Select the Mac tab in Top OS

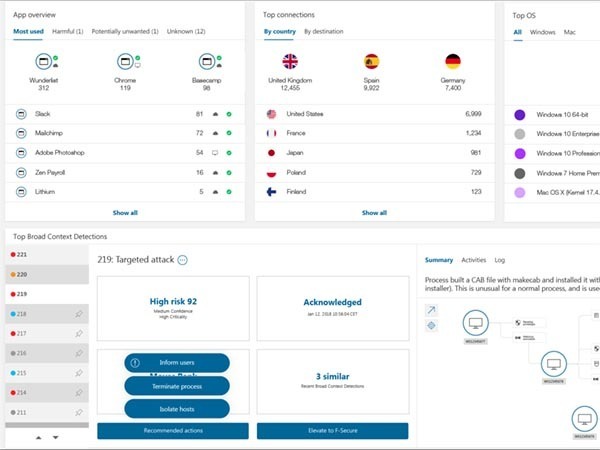(x=569, y=32)
